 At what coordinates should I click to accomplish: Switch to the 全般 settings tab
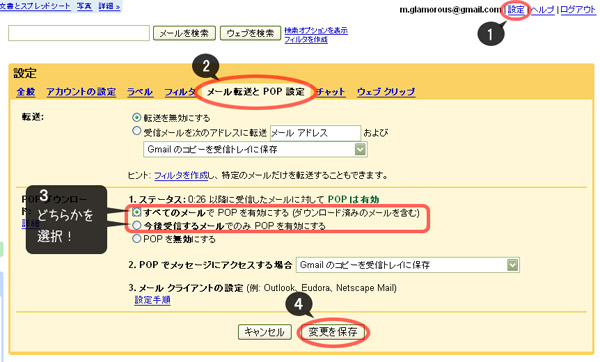click(26, 92)
